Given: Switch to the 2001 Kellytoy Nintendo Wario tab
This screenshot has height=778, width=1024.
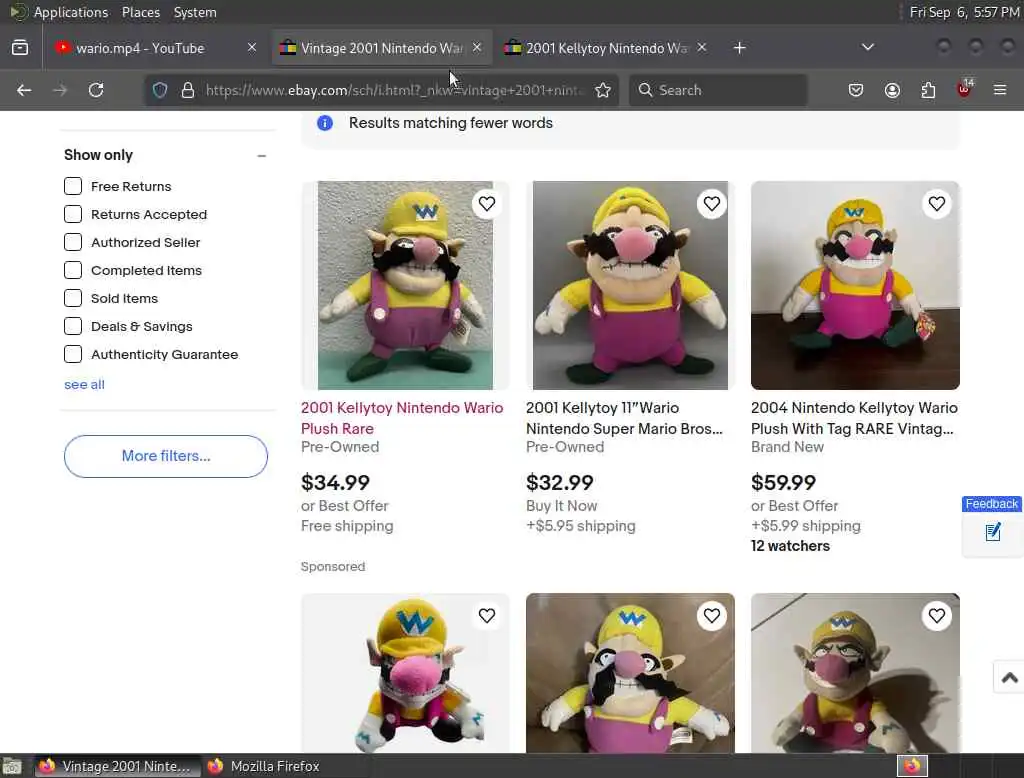Looking at the screenshot, I should click(605, 48).
